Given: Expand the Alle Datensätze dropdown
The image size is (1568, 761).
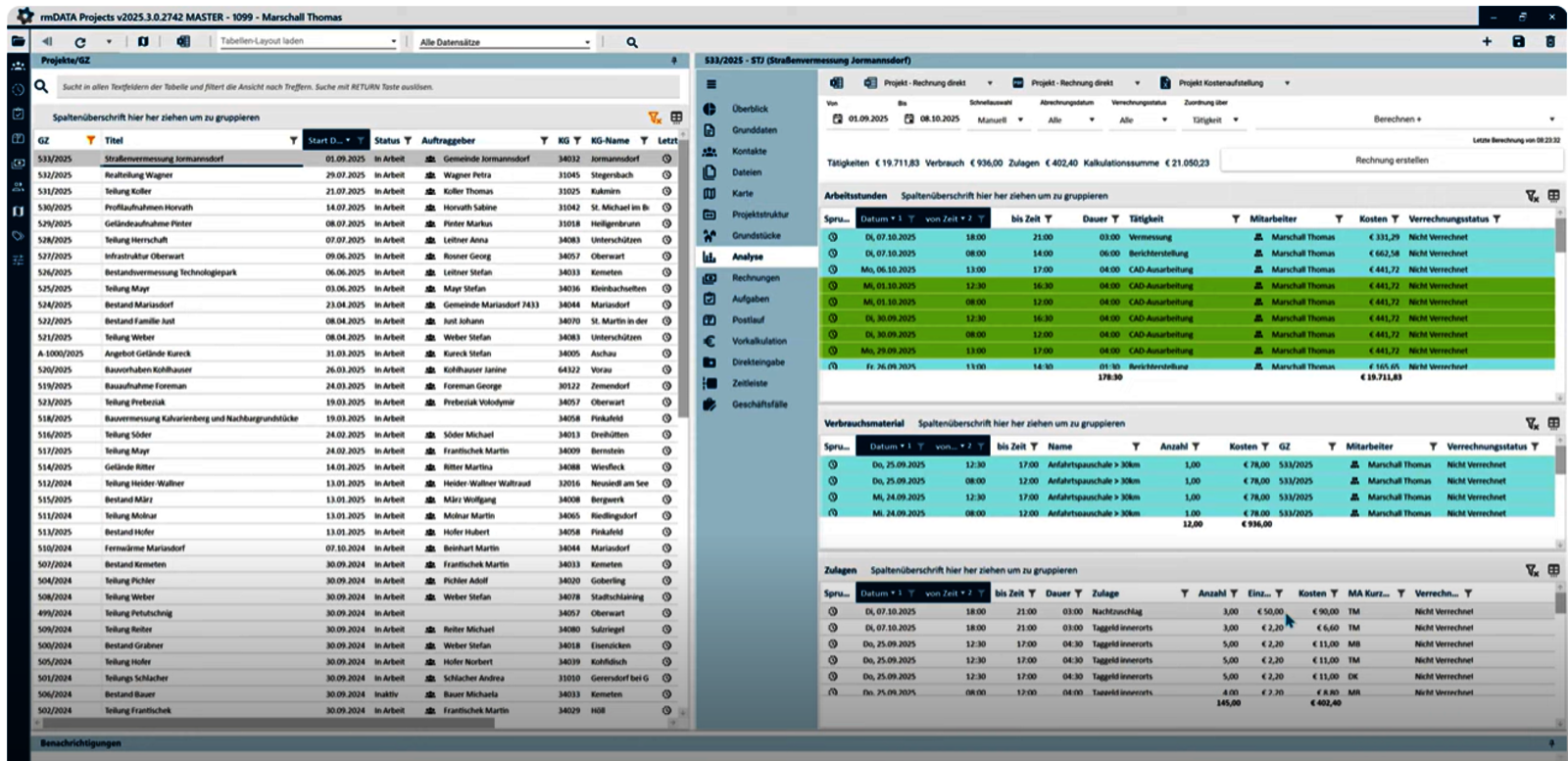Looking at the screenshot, I should 587,42.
